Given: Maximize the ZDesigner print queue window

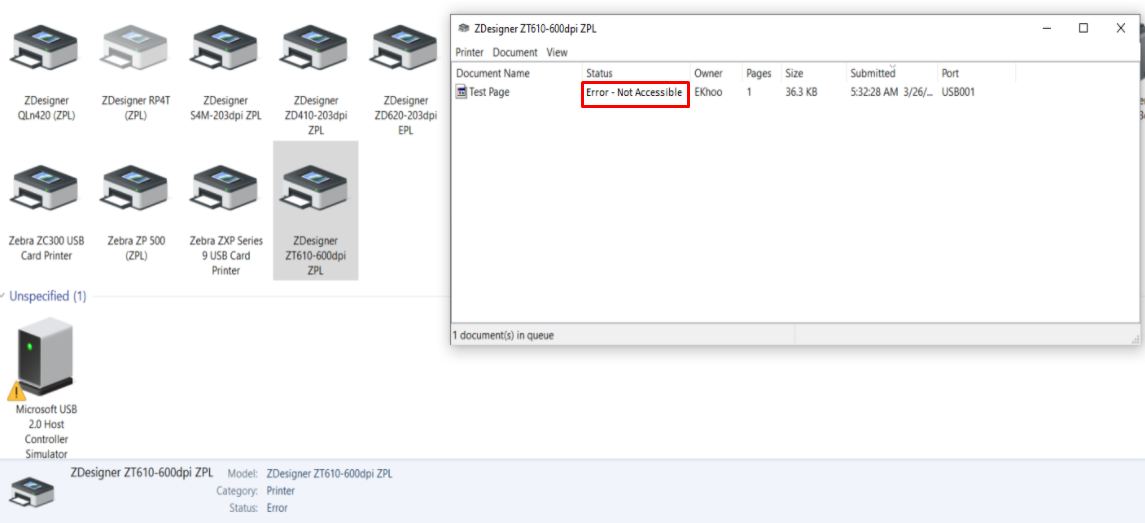Looking at the screenshot, I should point(1083,28).
